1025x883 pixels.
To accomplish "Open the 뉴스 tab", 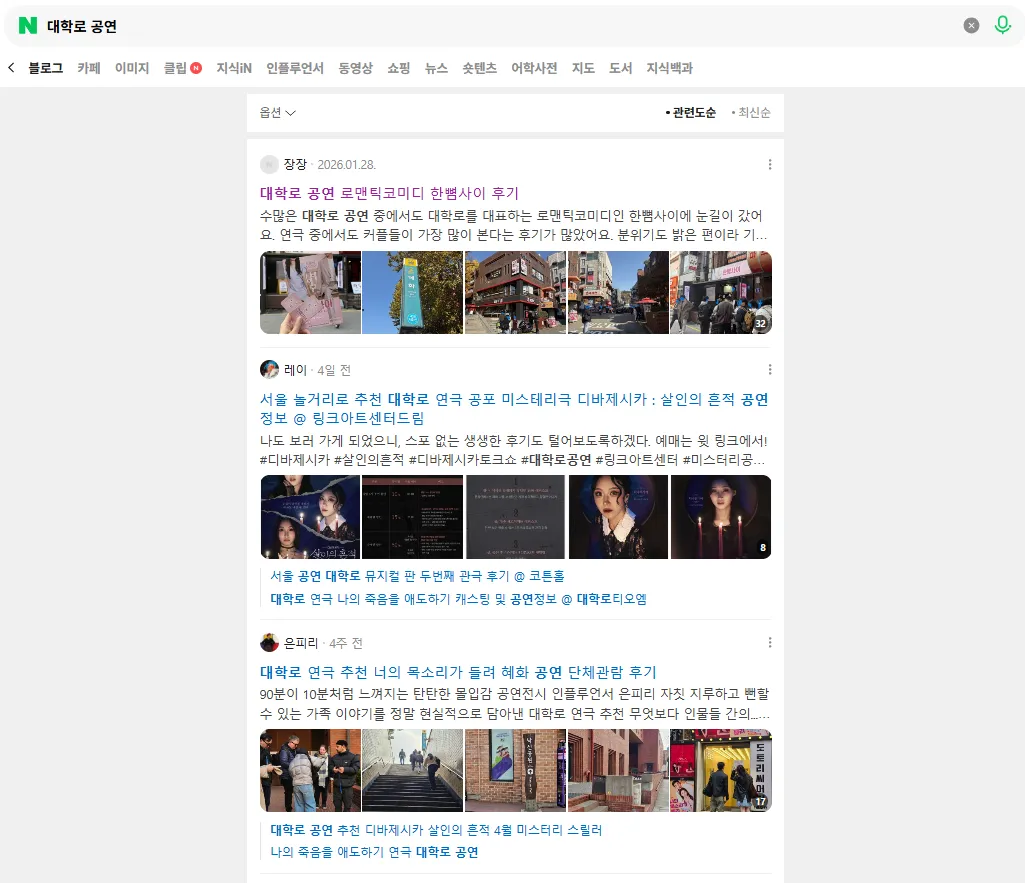I will pos(436,68).
